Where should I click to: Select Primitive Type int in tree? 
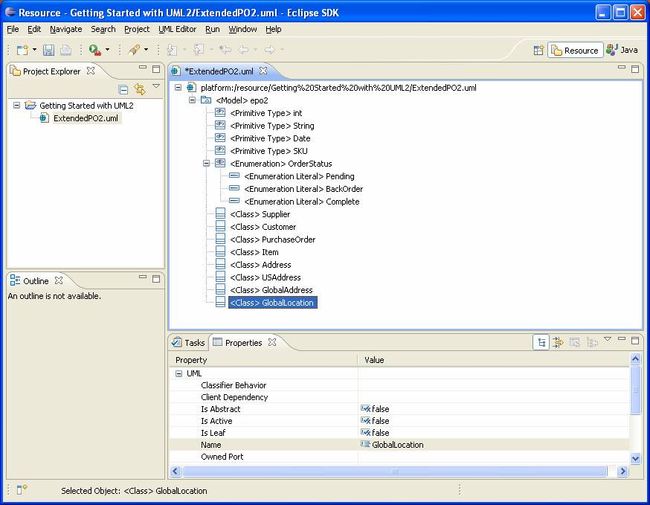tap(266, 113)
